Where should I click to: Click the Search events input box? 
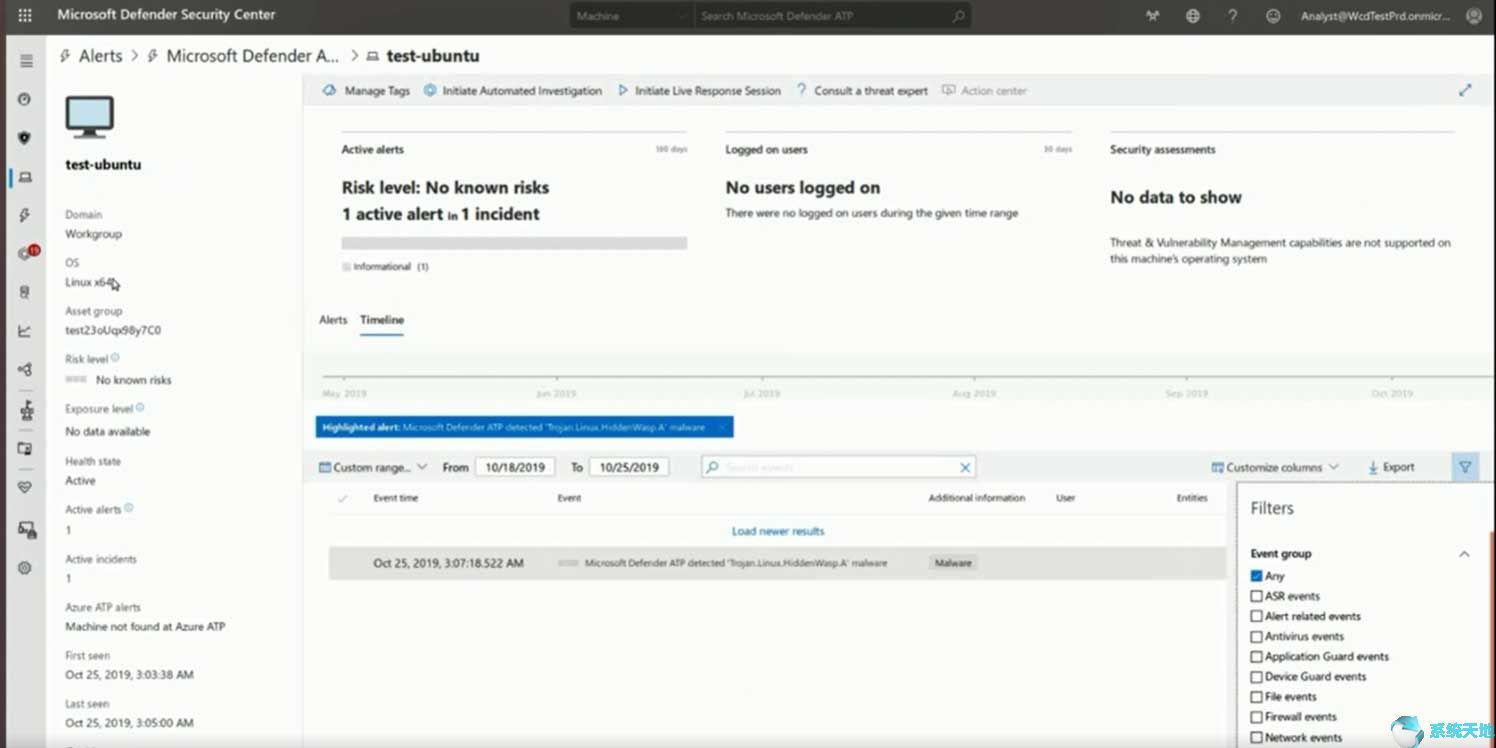click(838, 467)
